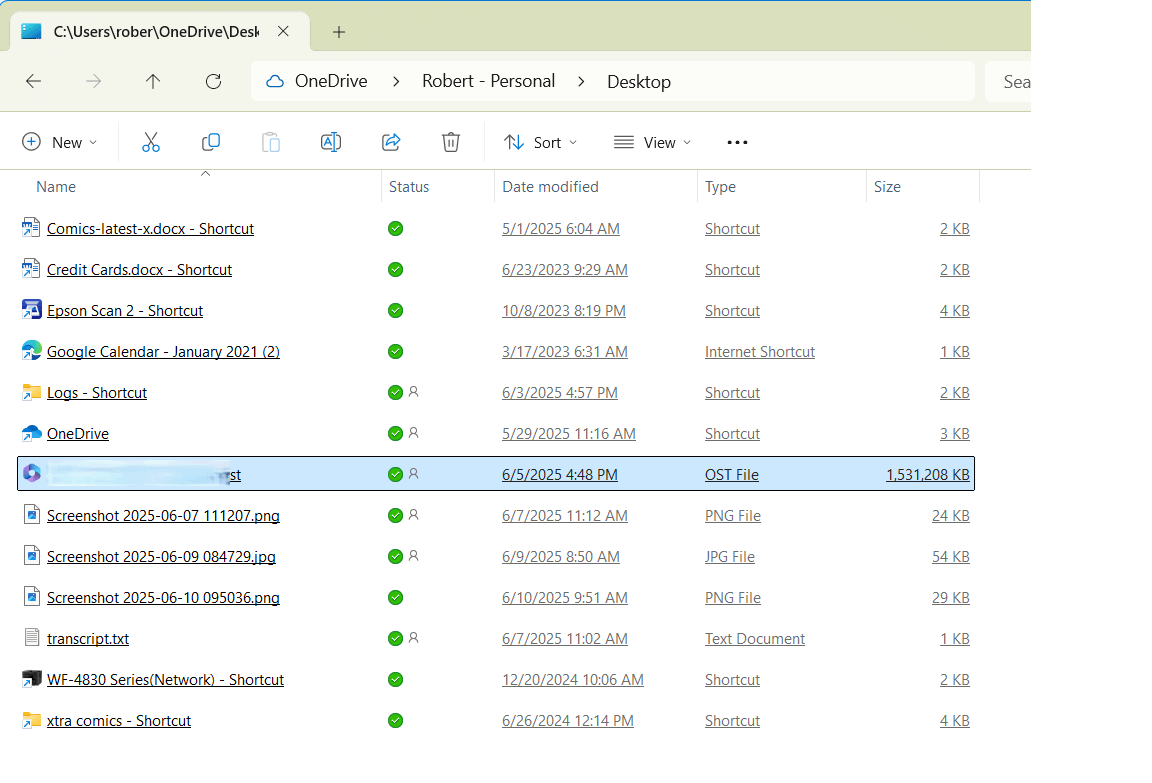Image resolution: width=1152 pixels, height=783 pixels.
Task: Open the View dropdown menu
Action: pos(652,142)
